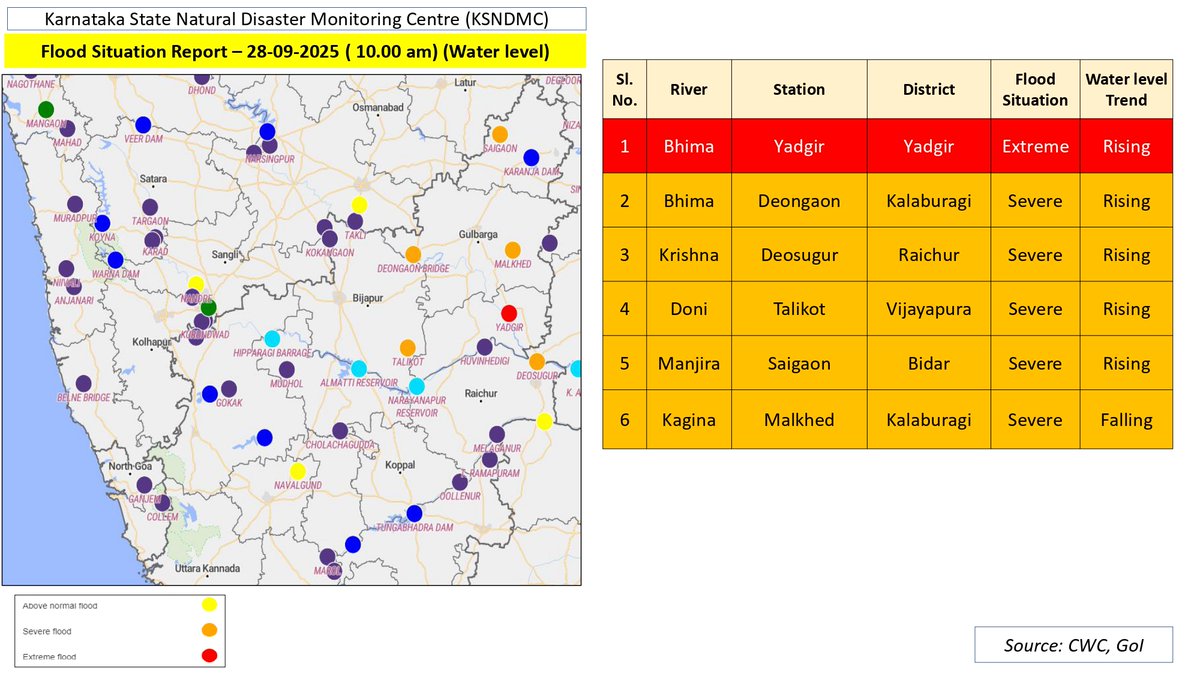
Task: Open the District column header filter
Action: point(928,88)
